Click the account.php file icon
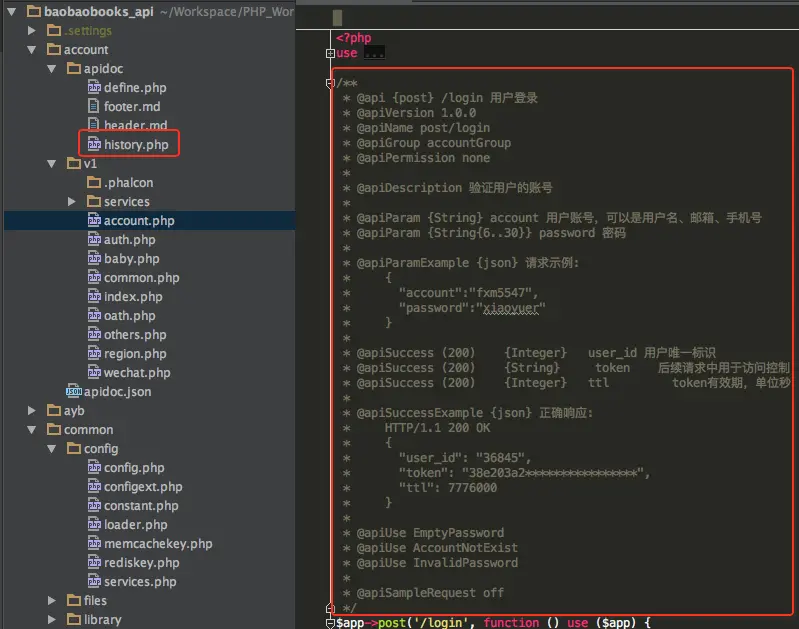The width and height of the screenshot is (799, 629). tap(94, 221)
